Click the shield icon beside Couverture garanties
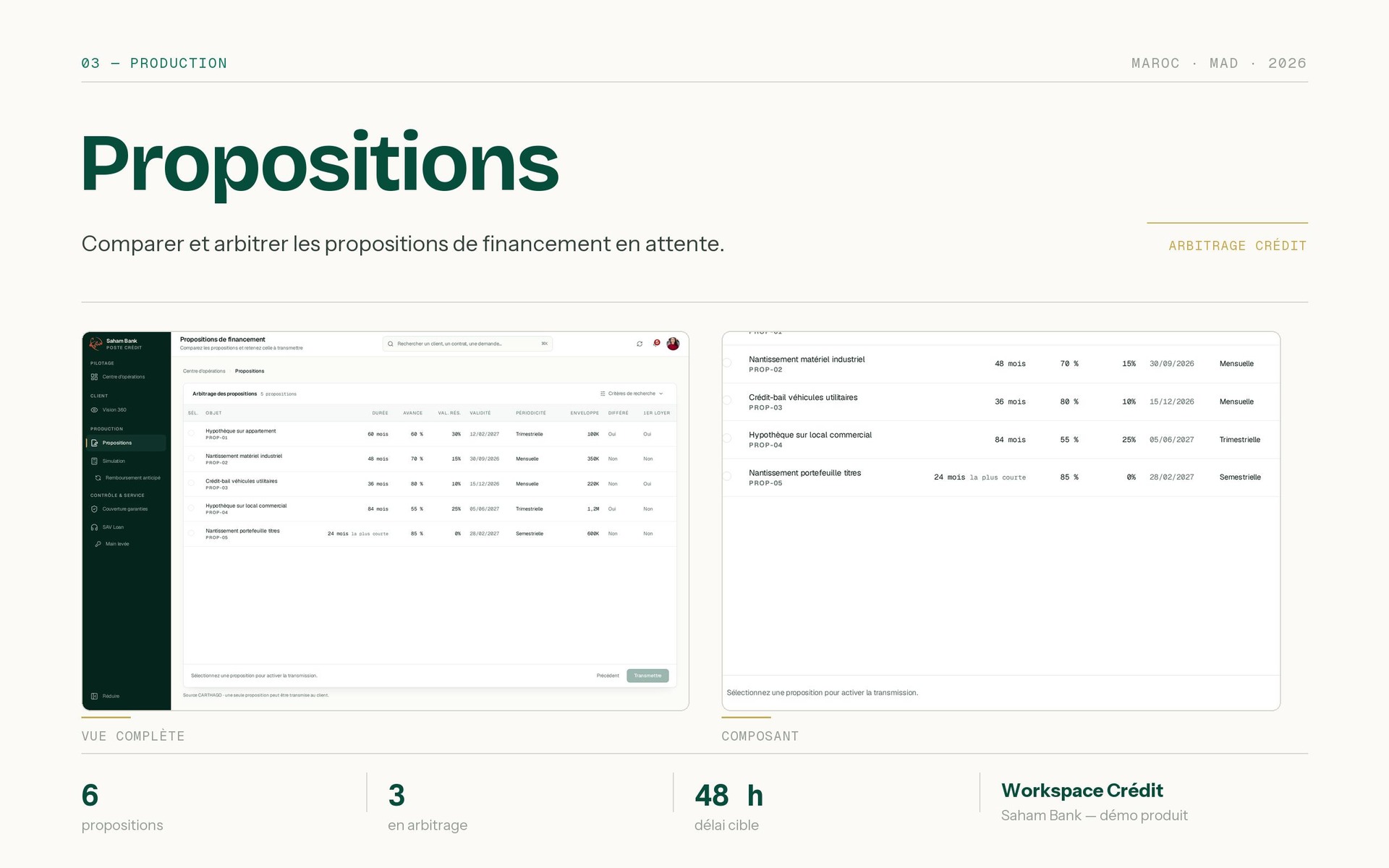The width and height of the screenshot is (1389, 868). point(94,509)
